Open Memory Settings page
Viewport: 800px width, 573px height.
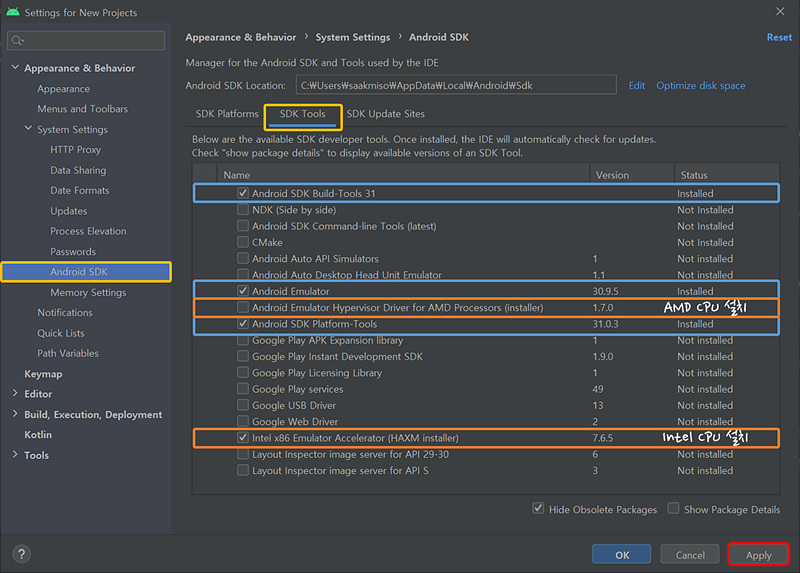point(88,292)
